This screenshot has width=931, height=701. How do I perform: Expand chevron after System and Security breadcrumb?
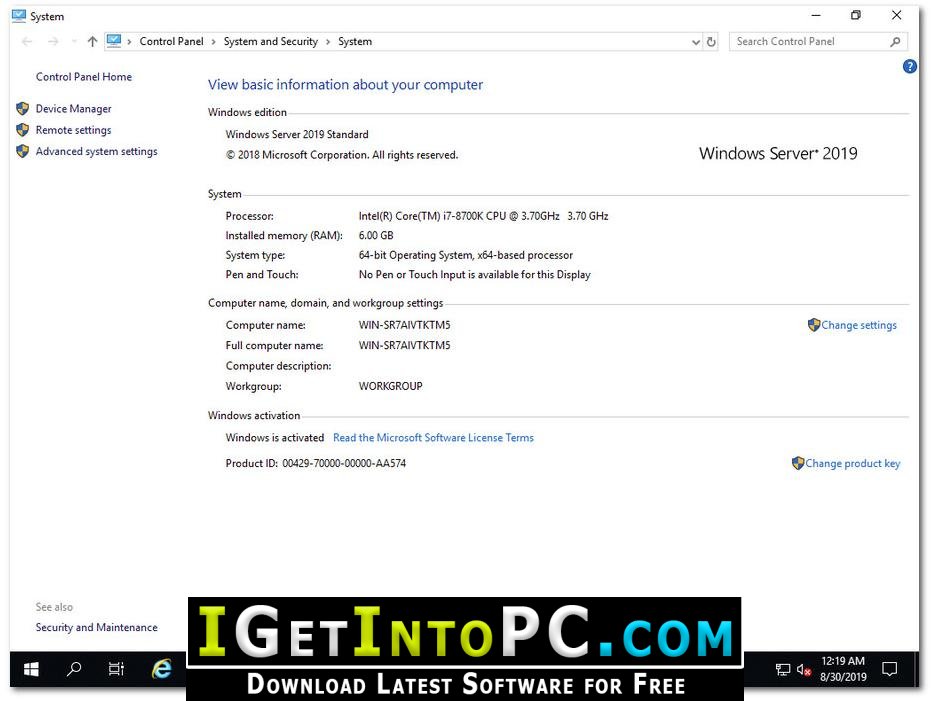328,42
